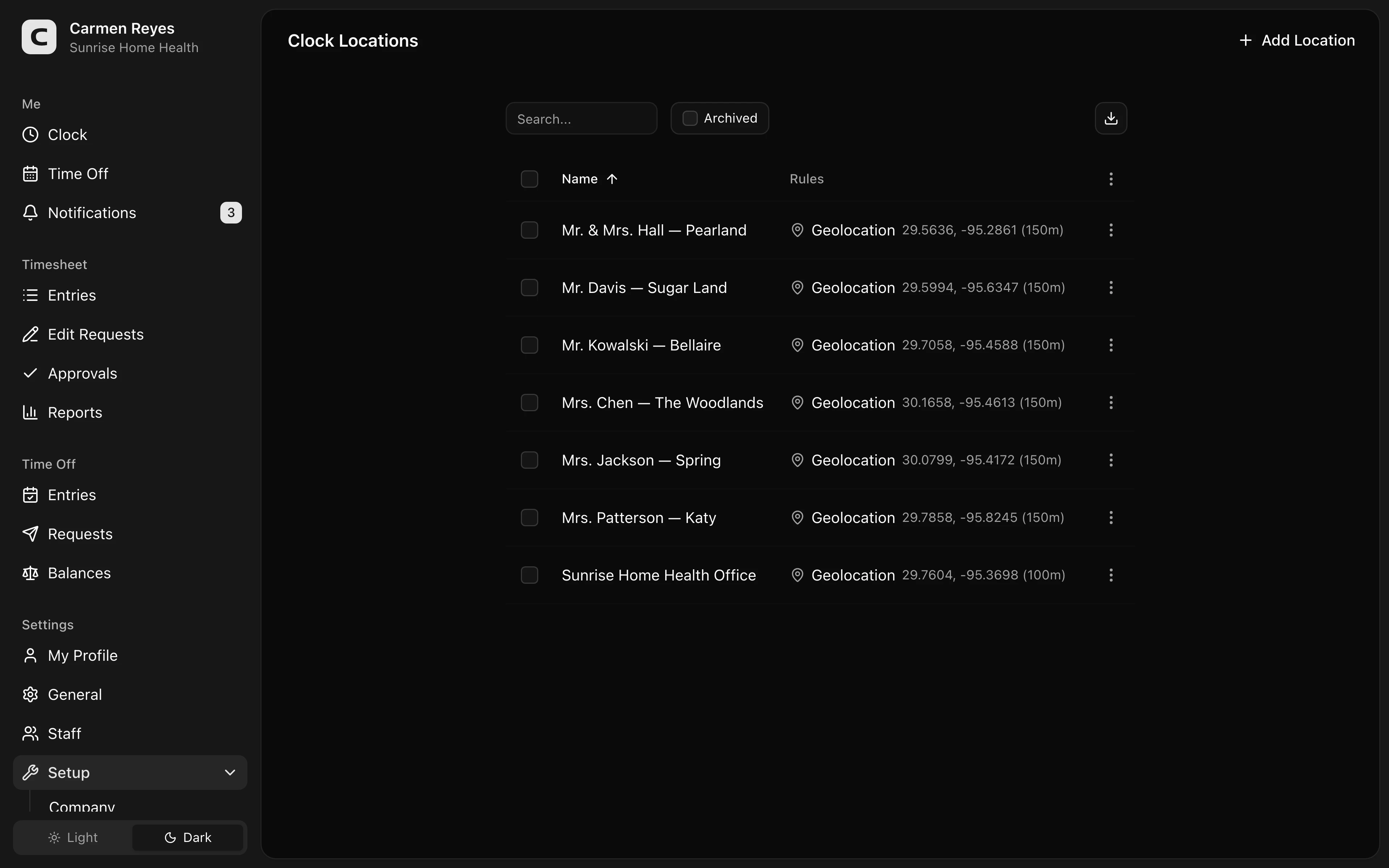Select all locations header checkbox
1389x868 pixels.
(529, 179)
